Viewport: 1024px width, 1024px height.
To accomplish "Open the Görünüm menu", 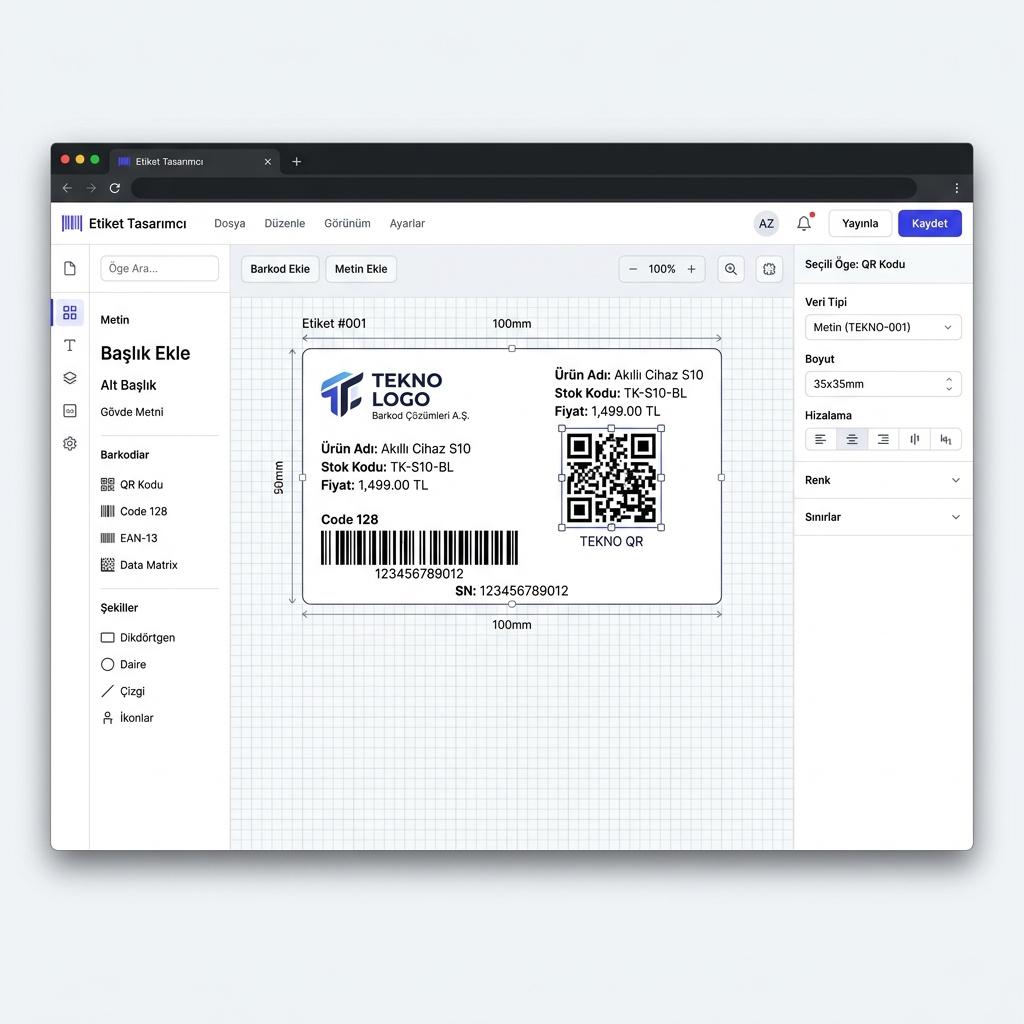I will point(347,223).
